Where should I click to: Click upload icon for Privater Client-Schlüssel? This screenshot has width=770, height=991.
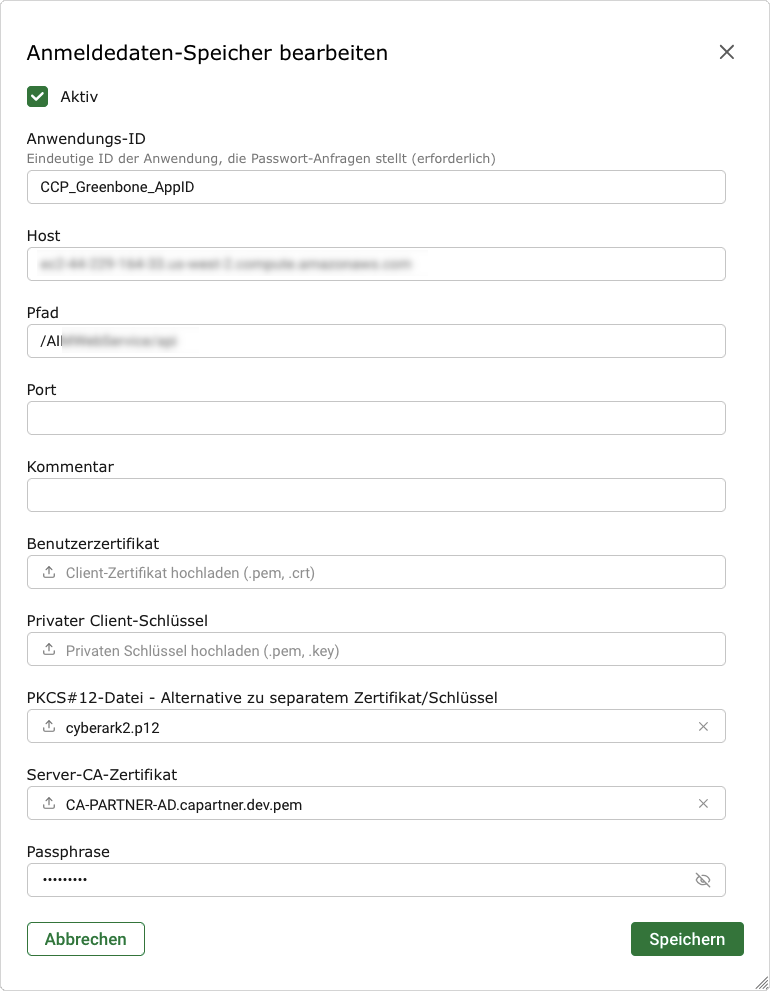tap(49, 650)
